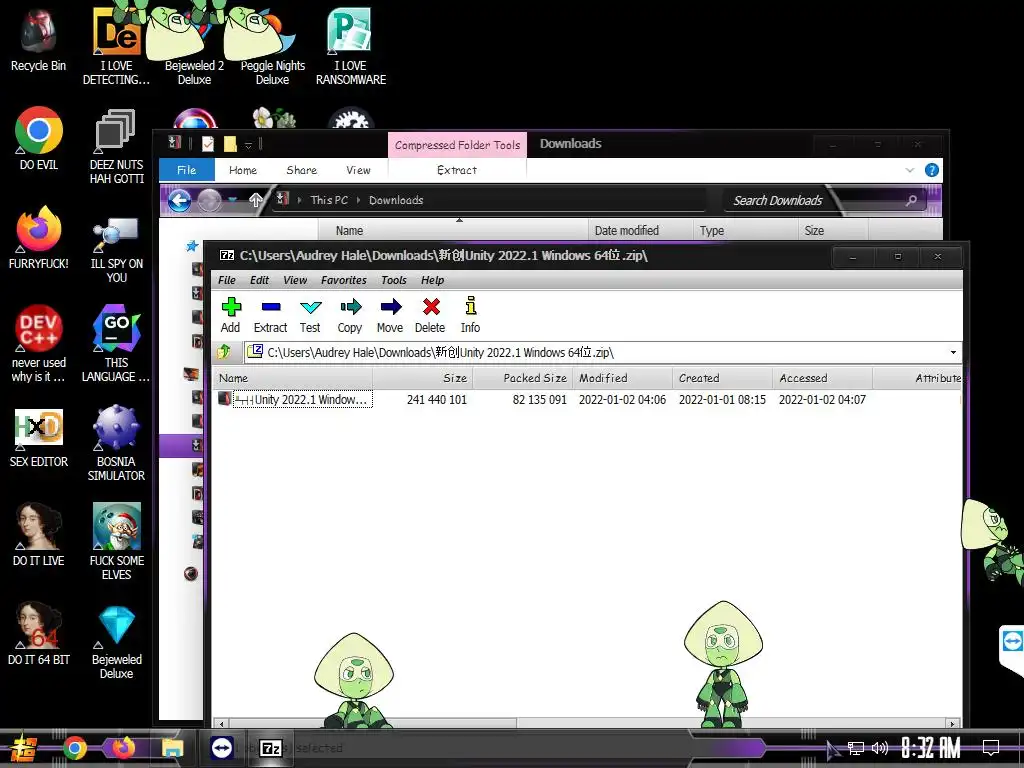
Task: Sort 7-Zip list by Packed Size column
Action: click(x=523, y=378)
